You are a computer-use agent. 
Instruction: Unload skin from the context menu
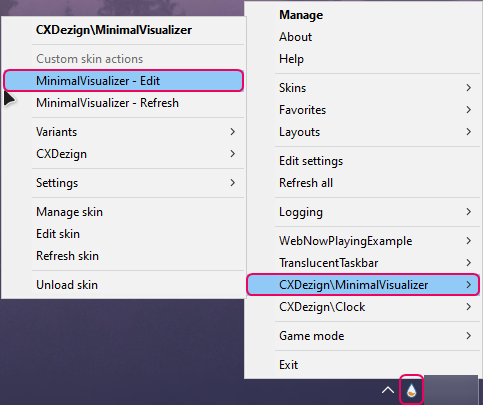124,285
